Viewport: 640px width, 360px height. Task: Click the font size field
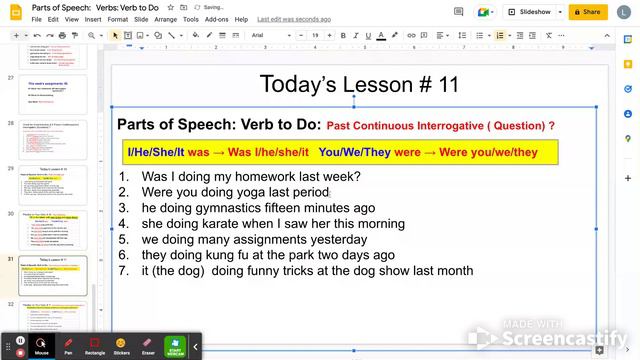click(315, 36)
